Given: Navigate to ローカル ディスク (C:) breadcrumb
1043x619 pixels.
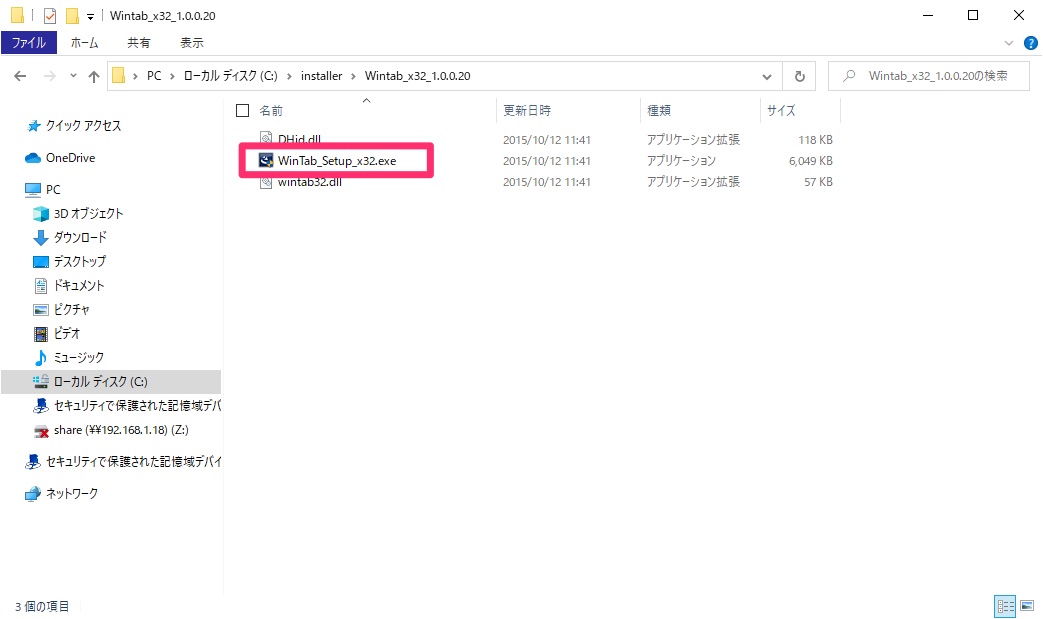Looking at the screenshot, I should click(230, 76).
